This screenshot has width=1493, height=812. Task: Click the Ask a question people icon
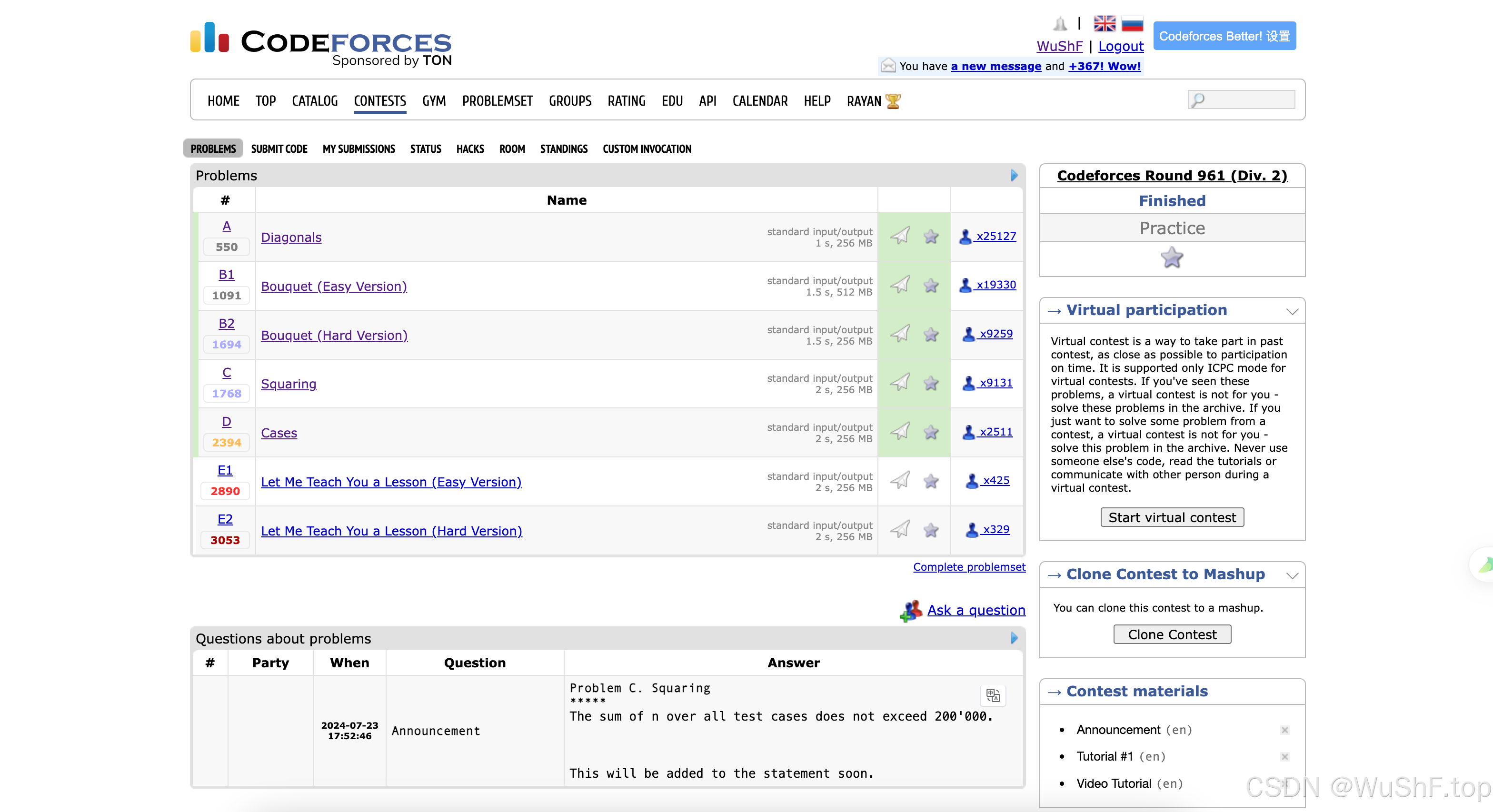click(911, 611)
